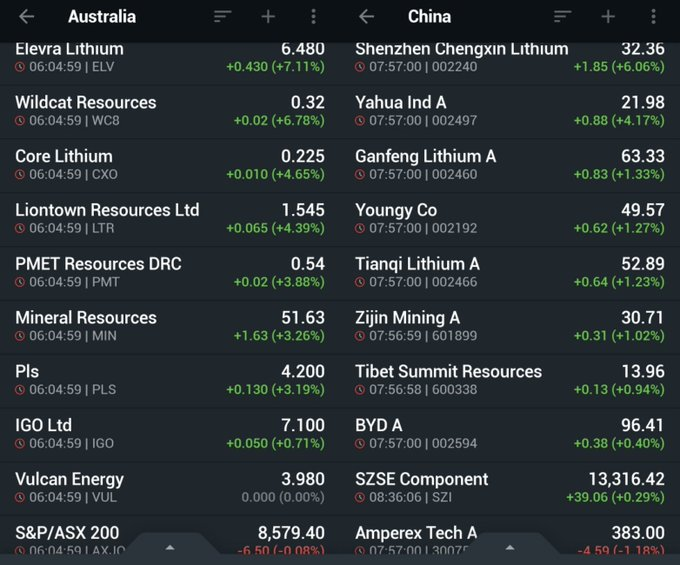Select Tianqi Lithium A price 52.89
The image size is (680, 565).
(x=643, y=264)
